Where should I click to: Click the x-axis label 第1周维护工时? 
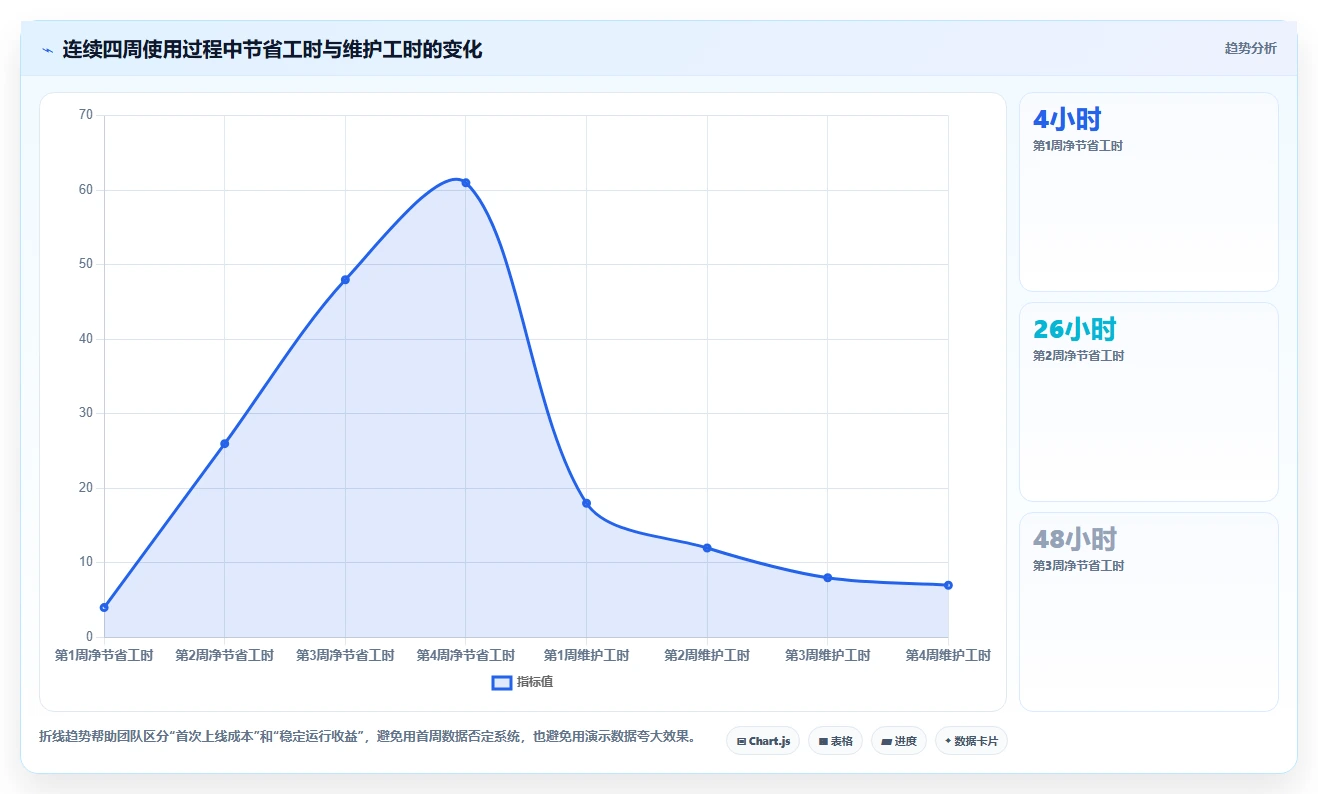point(586,656)
